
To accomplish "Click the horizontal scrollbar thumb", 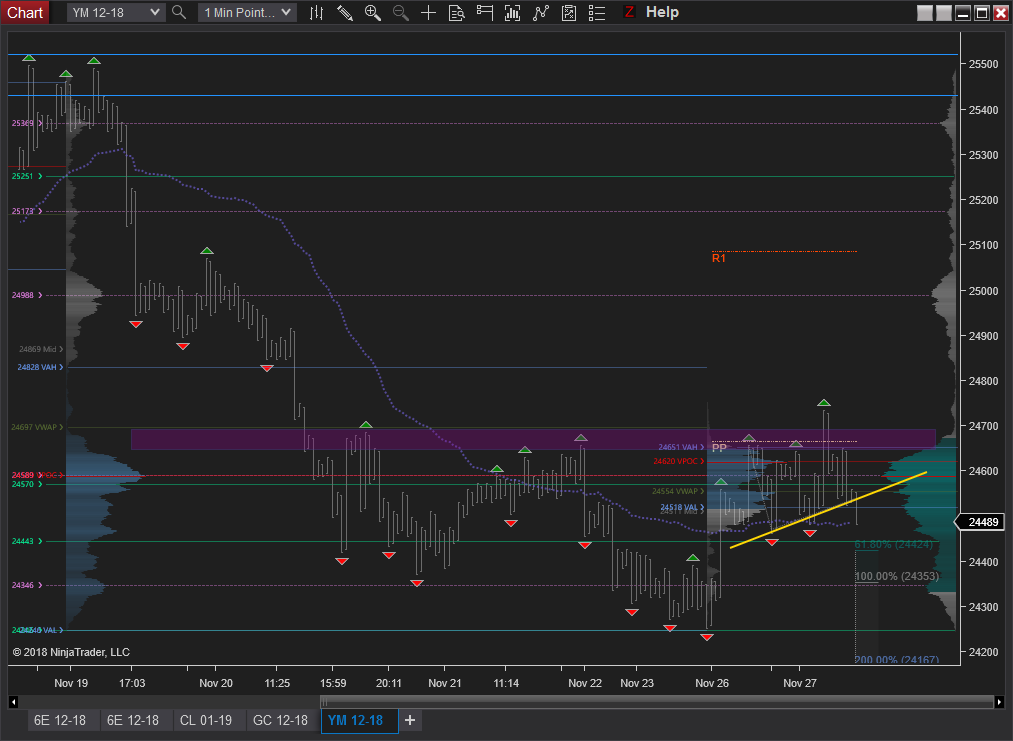I will pyautogui.click(x=656, y=702).
